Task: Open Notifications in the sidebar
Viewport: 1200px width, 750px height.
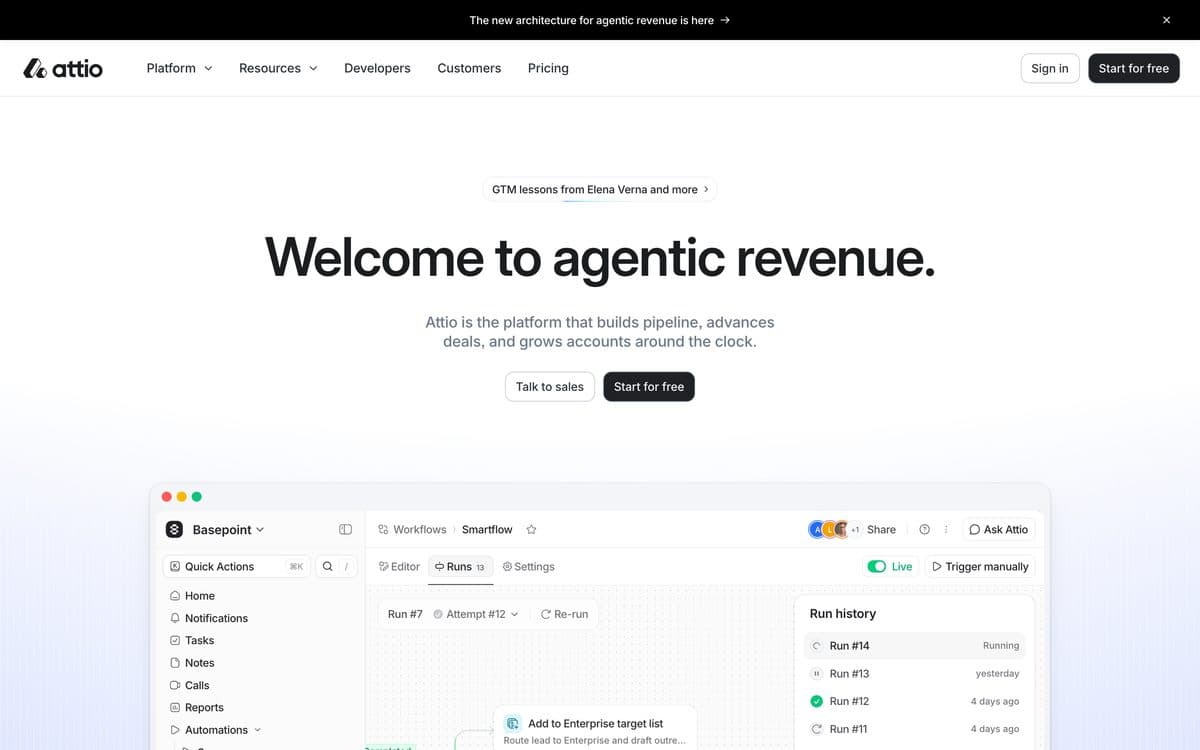Action: pos(209,618)
